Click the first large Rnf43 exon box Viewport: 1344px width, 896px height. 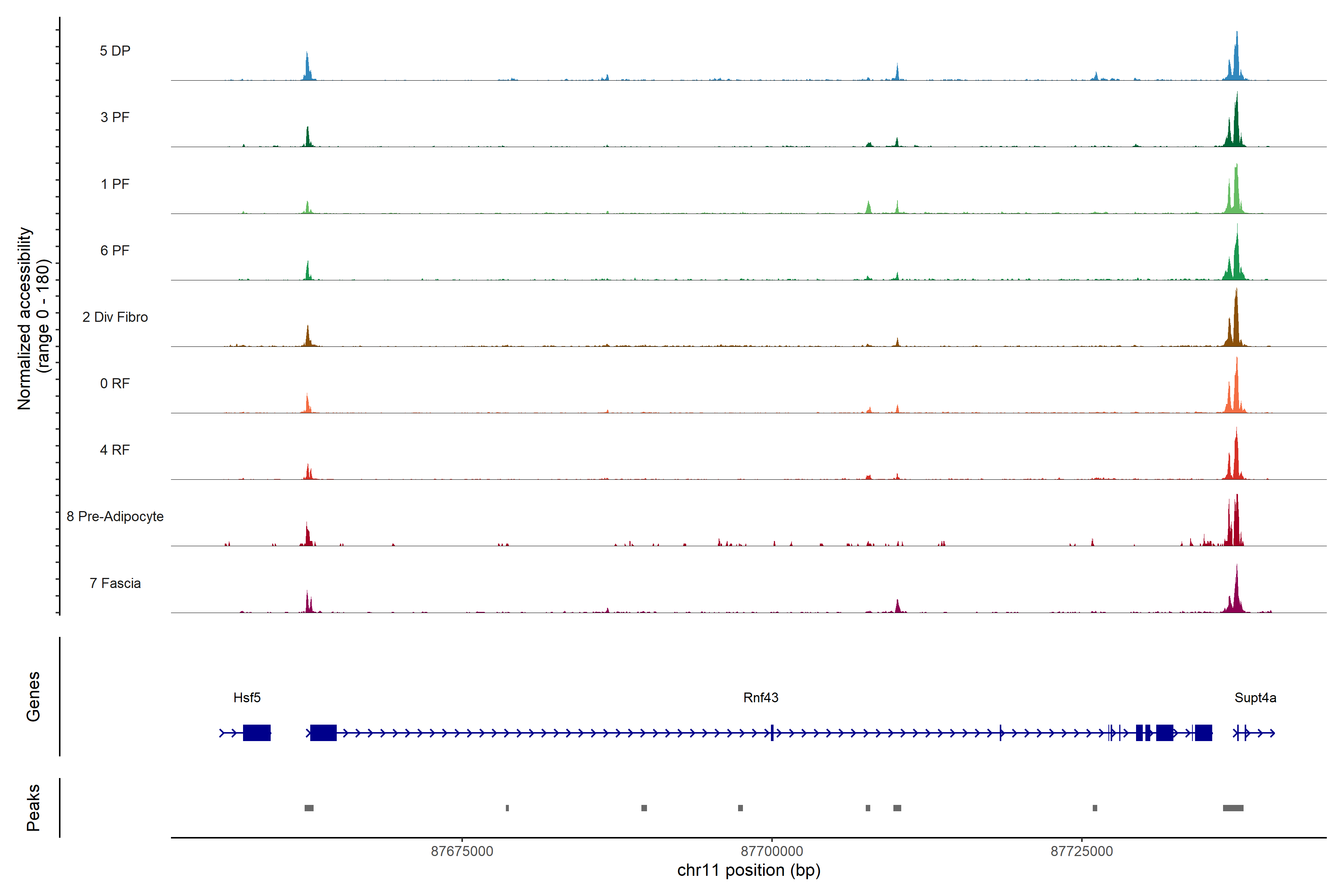coord(323,732)
